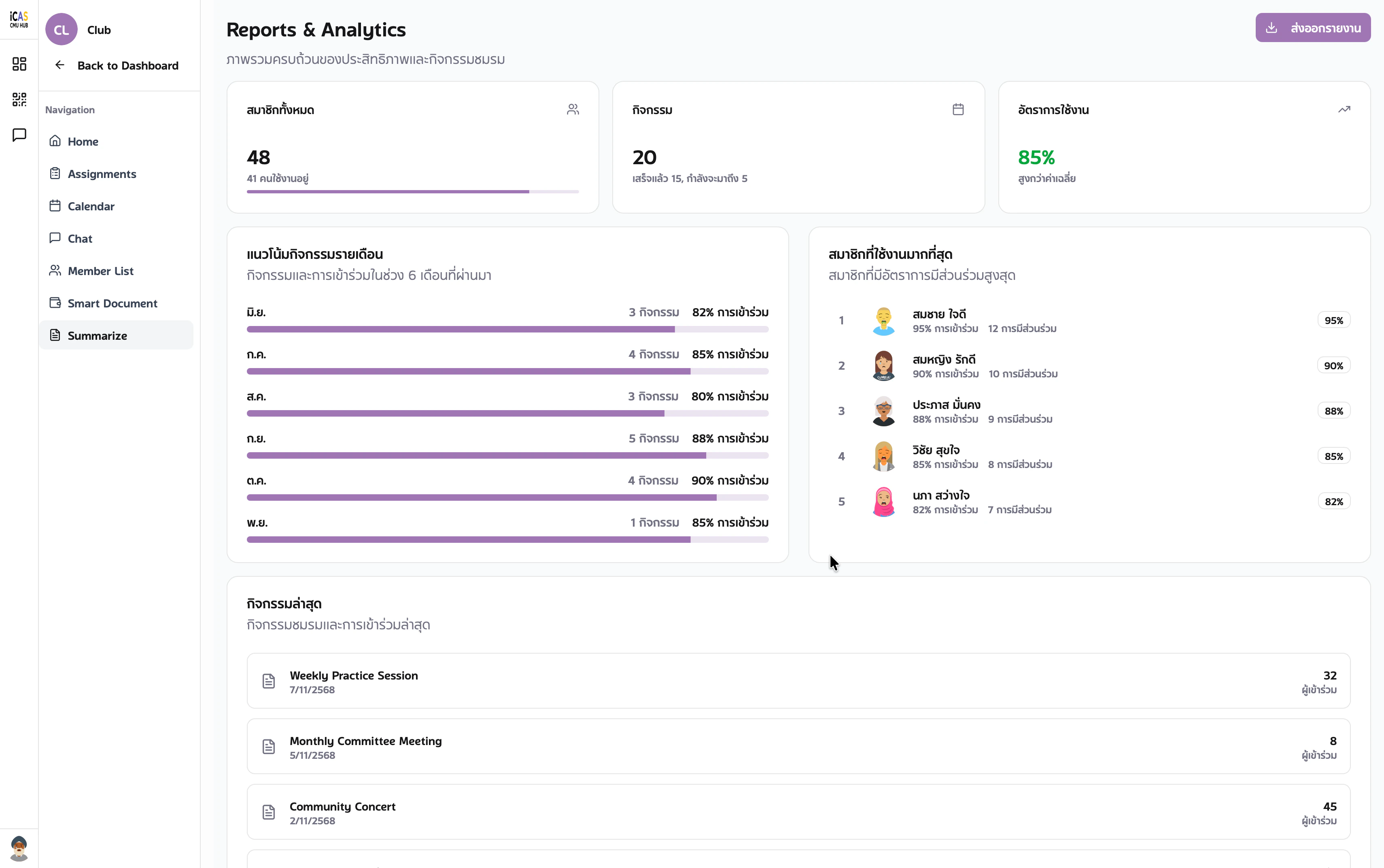This screenshot has width=1384, height=868.
Task: Click the 95% badge for สมชาย ใจดี
Action: point(1333,320)
